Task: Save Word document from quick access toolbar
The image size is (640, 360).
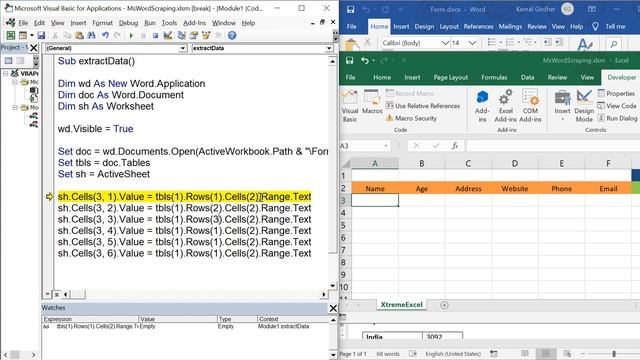Action: point(350,9)
